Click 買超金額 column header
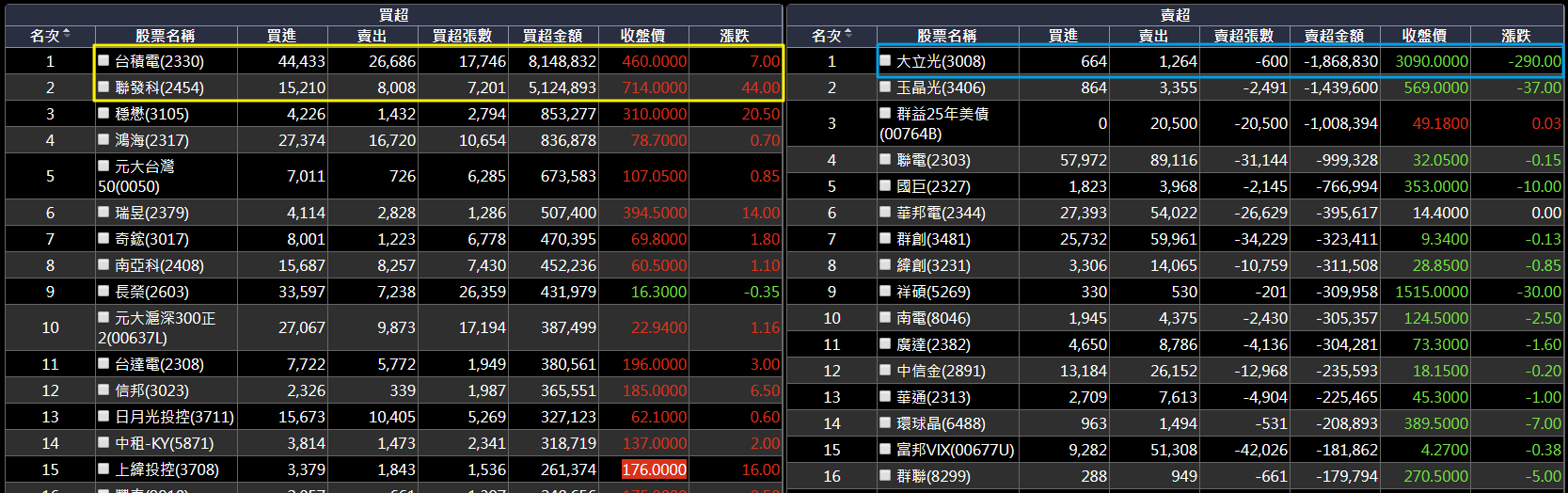The height and width of the screenshot is (493, 1568). [553, 36]
